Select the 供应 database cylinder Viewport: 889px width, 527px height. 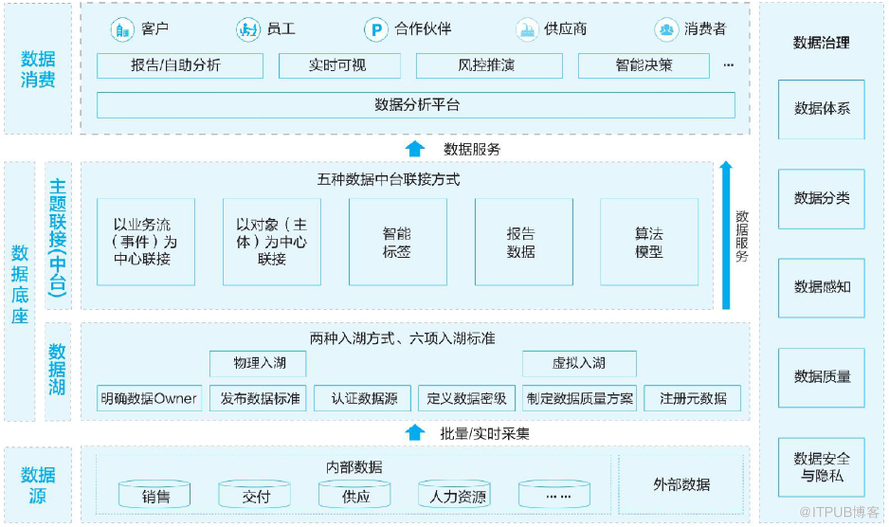(355, 494)
